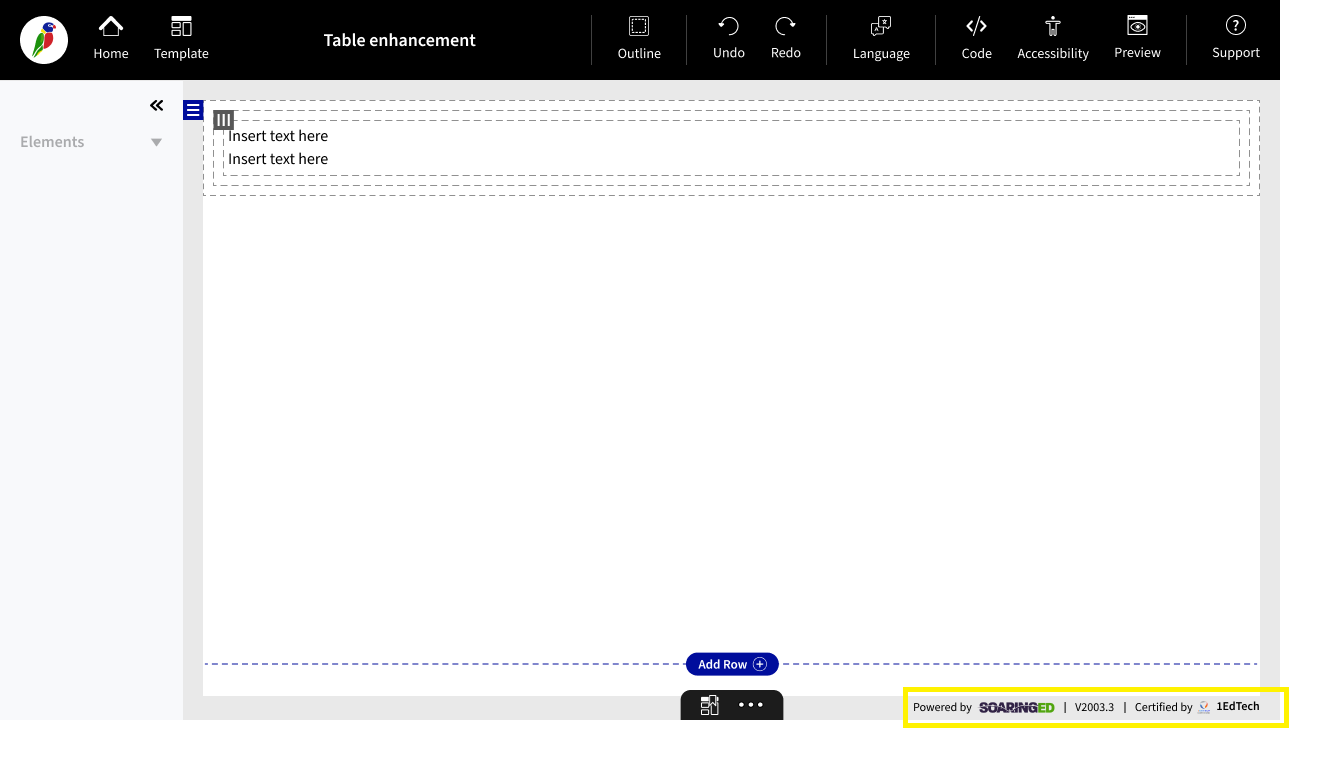Viewport: 1327px width, 767px height.
Task: Select the 'Table enhancement' title
Action: click(x=400, y=40)
